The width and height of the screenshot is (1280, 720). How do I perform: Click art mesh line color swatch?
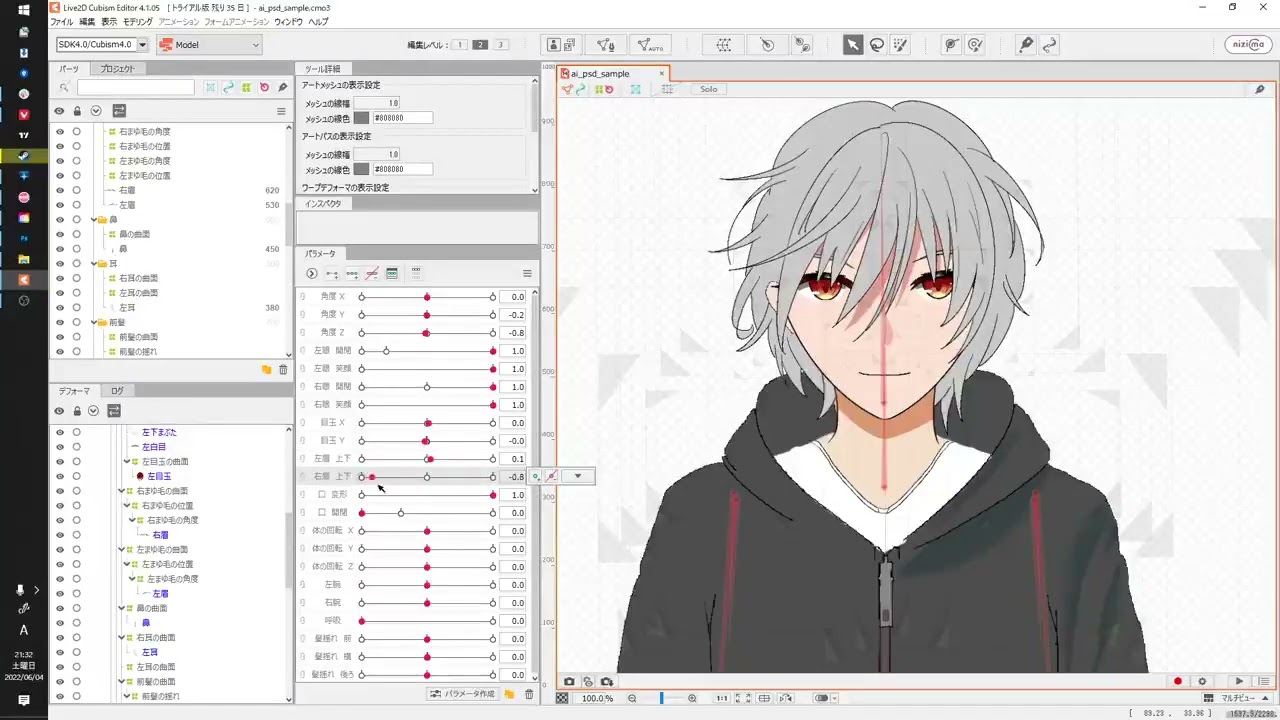point(361,118)
